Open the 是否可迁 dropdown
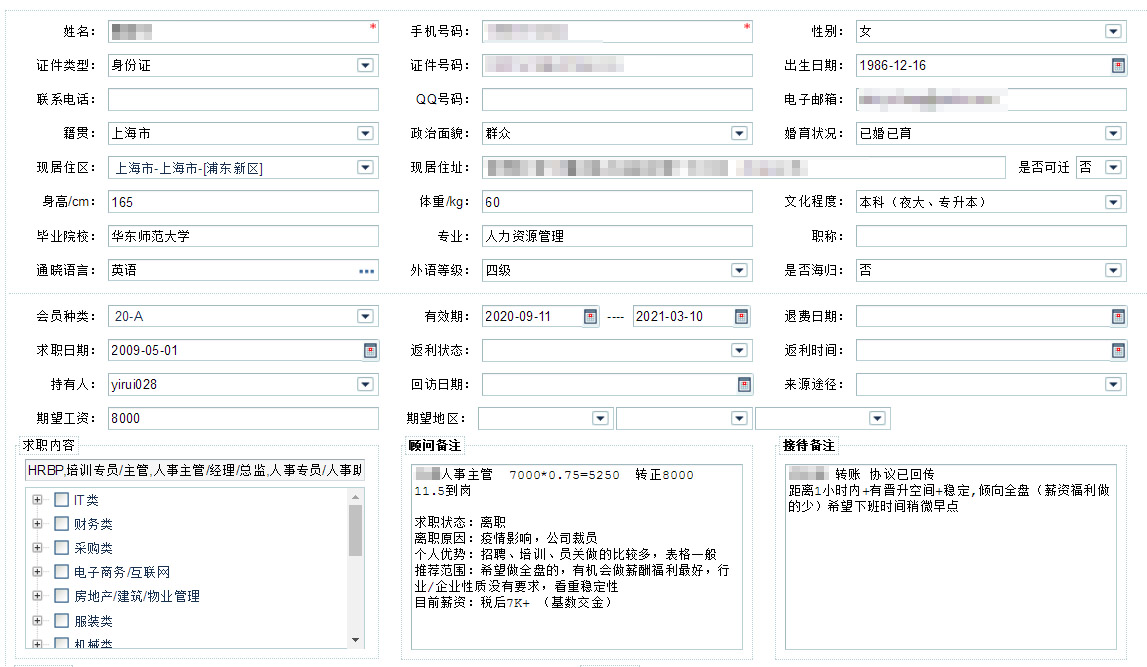 click(1113, 167)
